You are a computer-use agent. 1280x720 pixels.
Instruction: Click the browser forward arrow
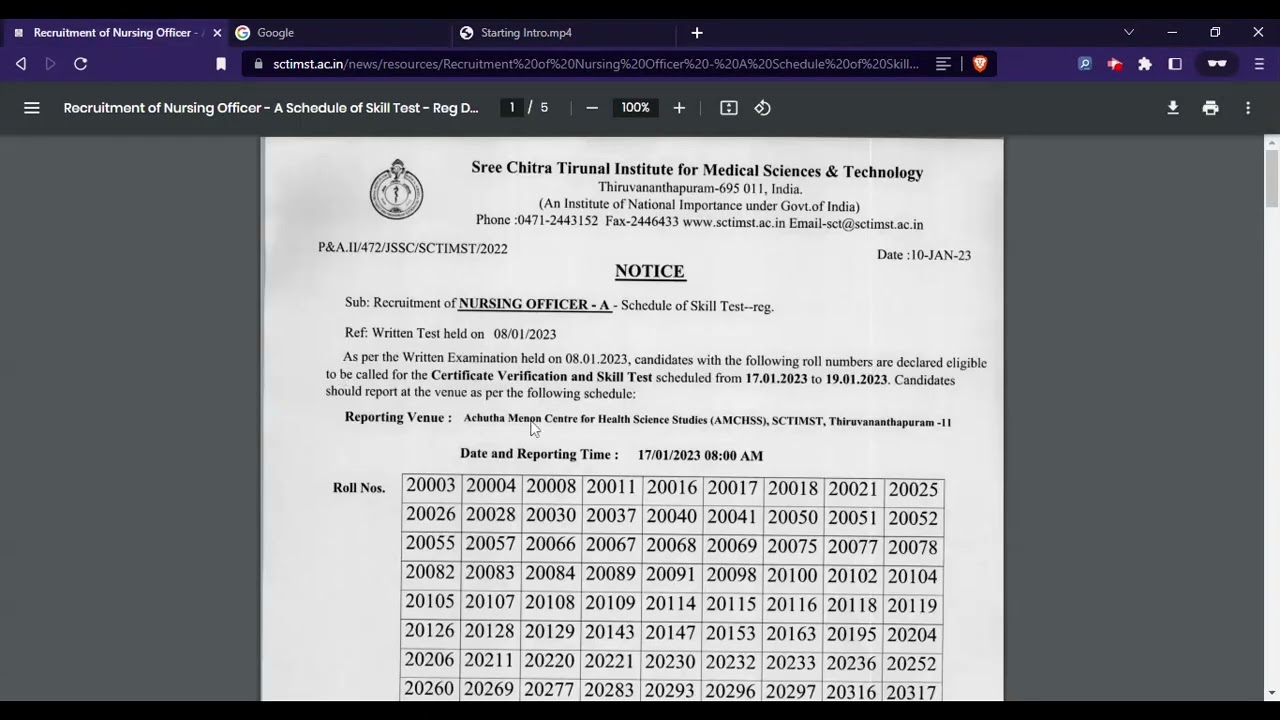point(50,64)
